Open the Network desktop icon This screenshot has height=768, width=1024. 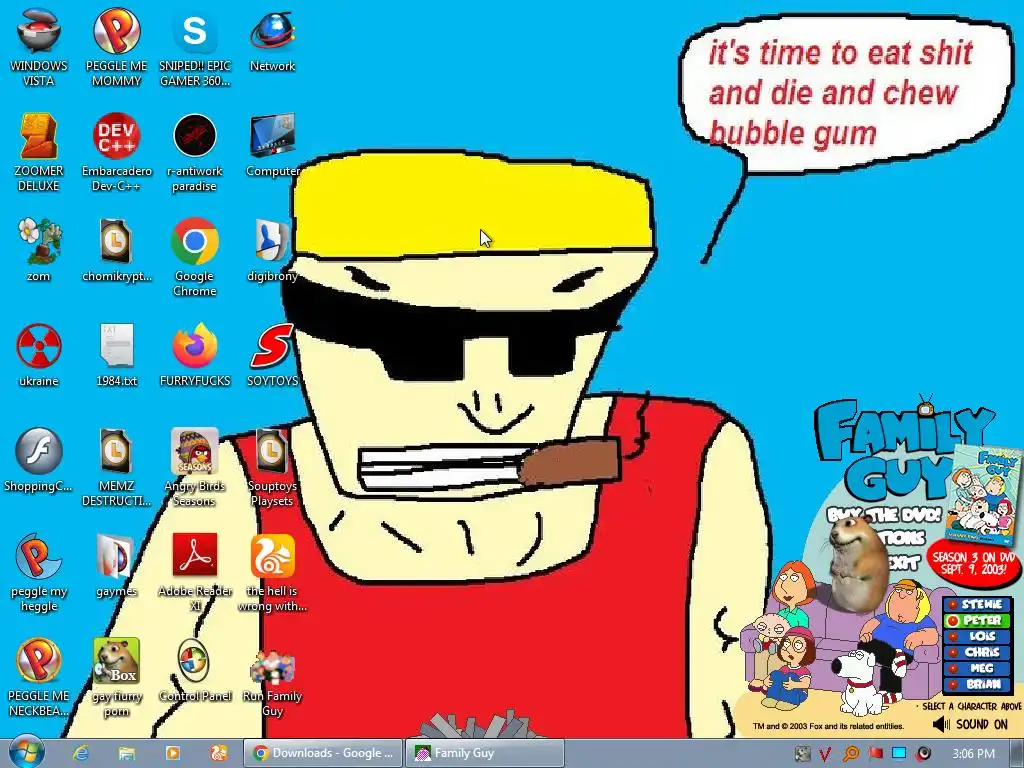tap(272, 39)
